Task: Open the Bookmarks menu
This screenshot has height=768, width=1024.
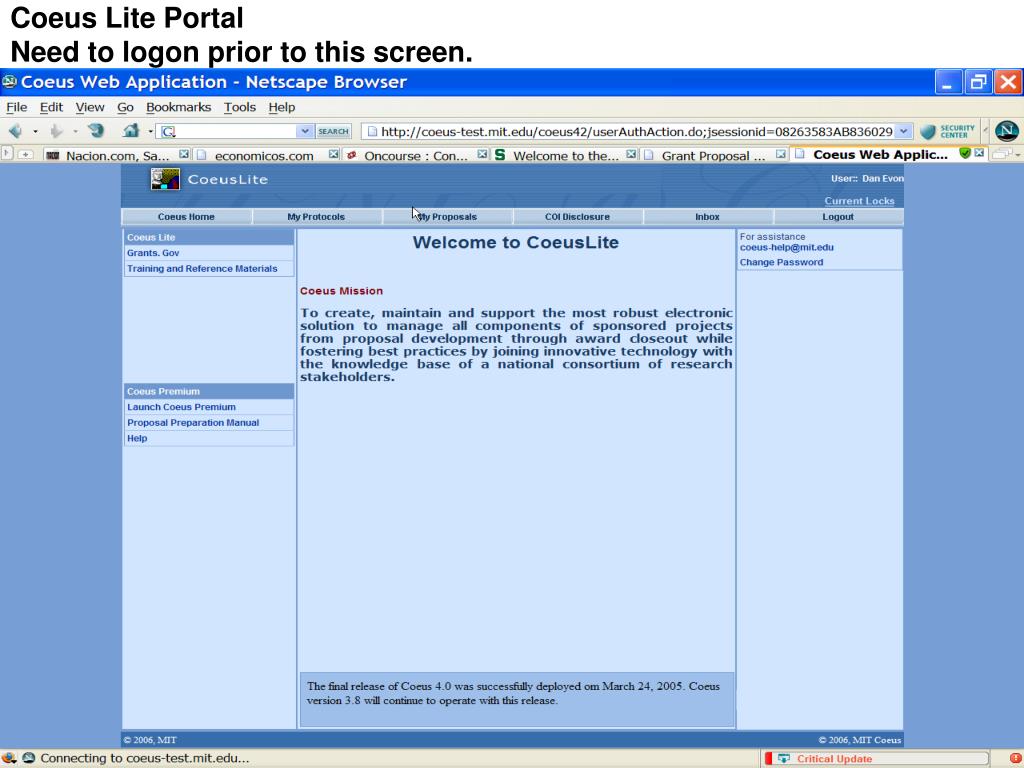Action: click(x=178, y=107)
